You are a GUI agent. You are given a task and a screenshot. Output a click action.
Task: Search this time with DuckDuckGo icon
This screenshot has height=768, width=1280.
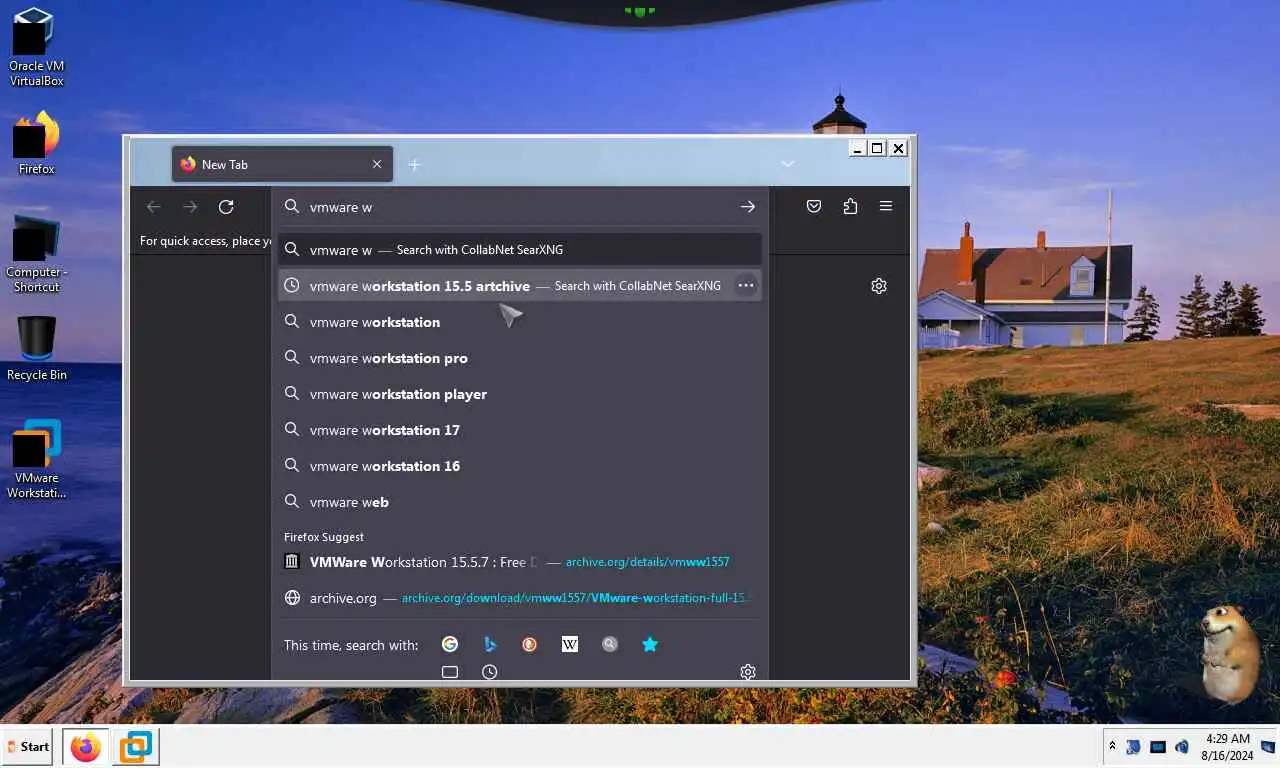(530, 644)
